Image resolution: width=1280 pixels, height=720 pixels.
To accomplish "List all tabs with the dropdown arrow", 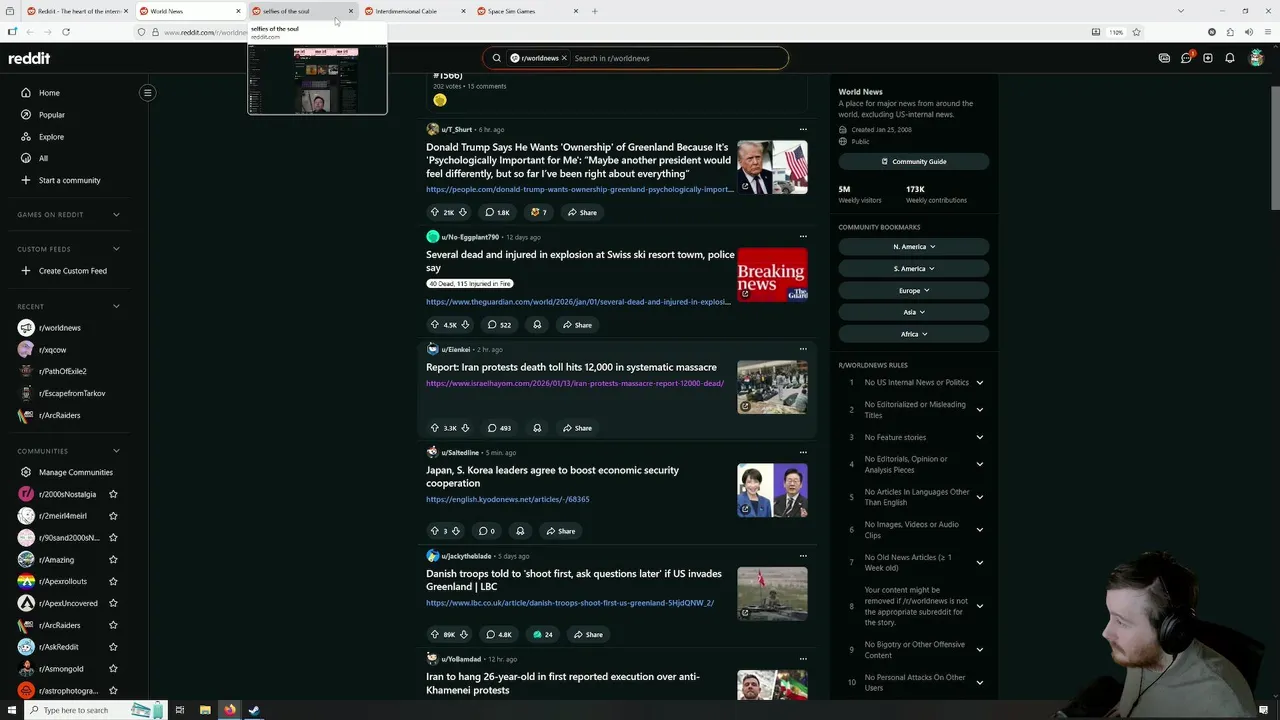I will coord(1181,11).
